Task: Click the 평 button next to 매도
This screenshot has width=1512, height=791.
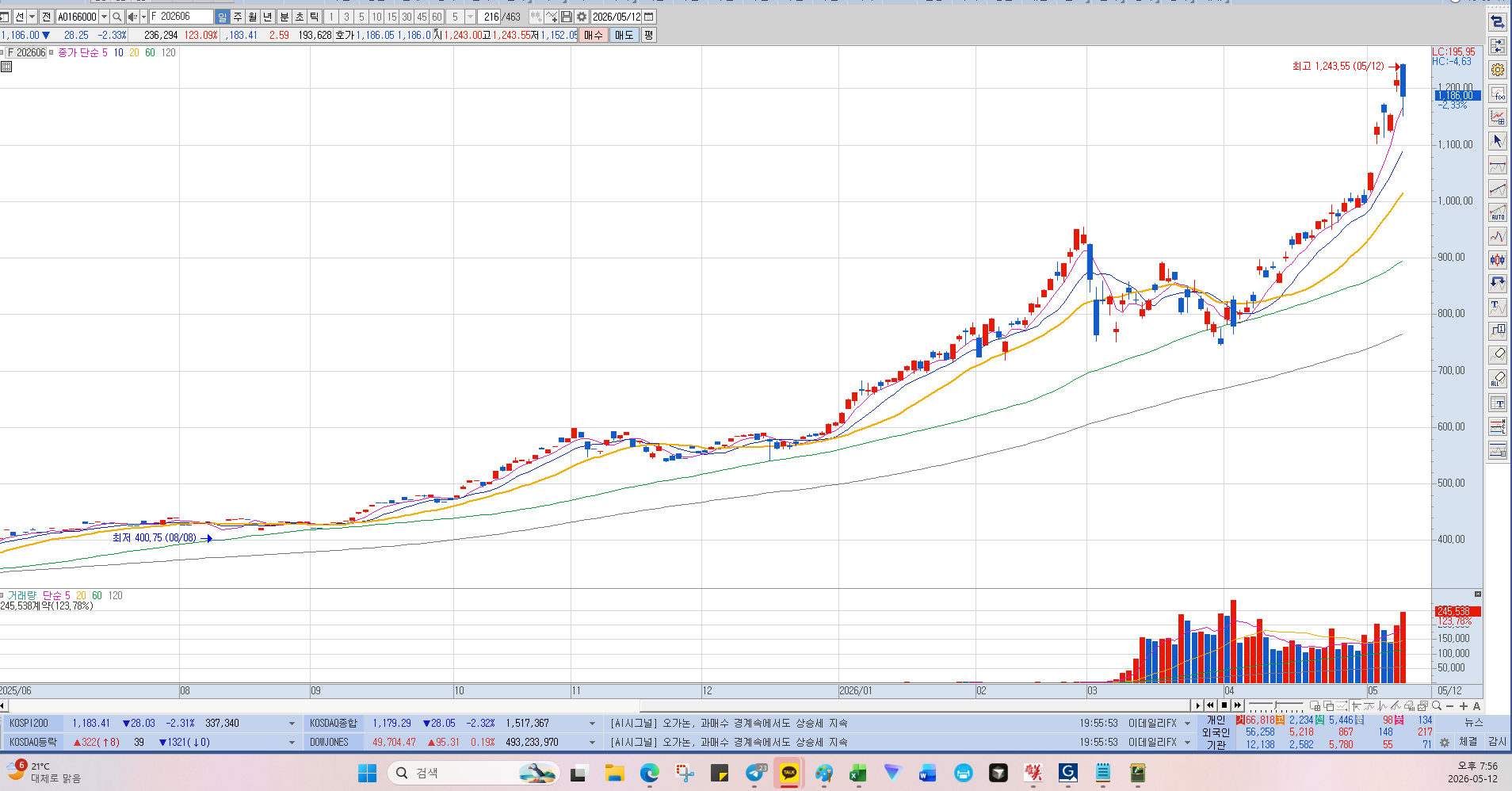Action: (648, 35)
